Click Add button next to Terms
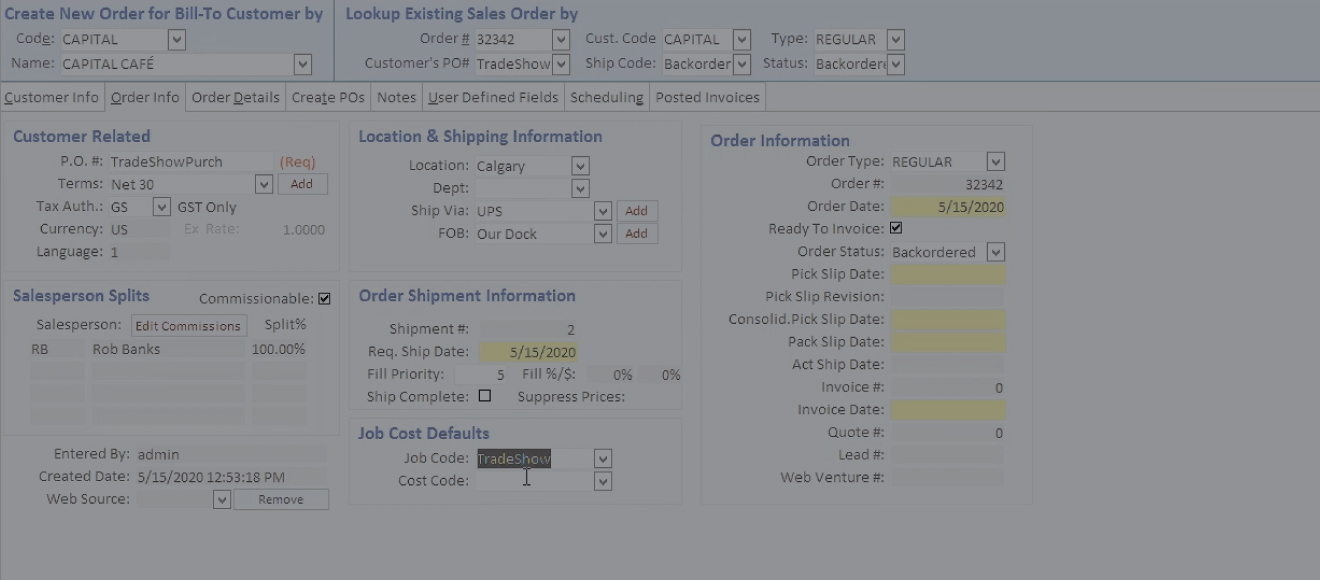Viewport: 1320px width, 580px height. click(302, 184)
